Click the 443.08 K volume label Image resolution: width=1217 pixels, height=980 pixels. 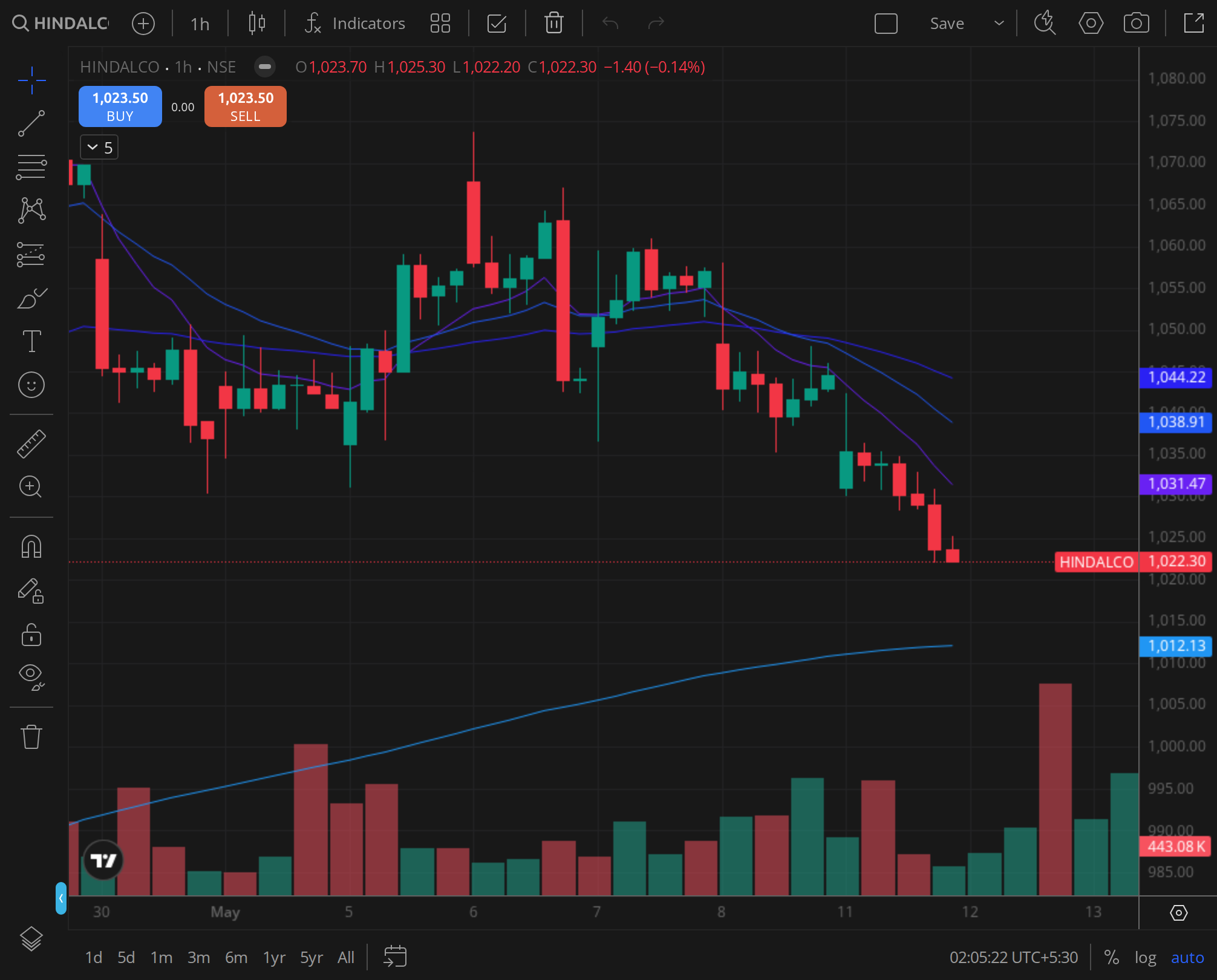1176,846
